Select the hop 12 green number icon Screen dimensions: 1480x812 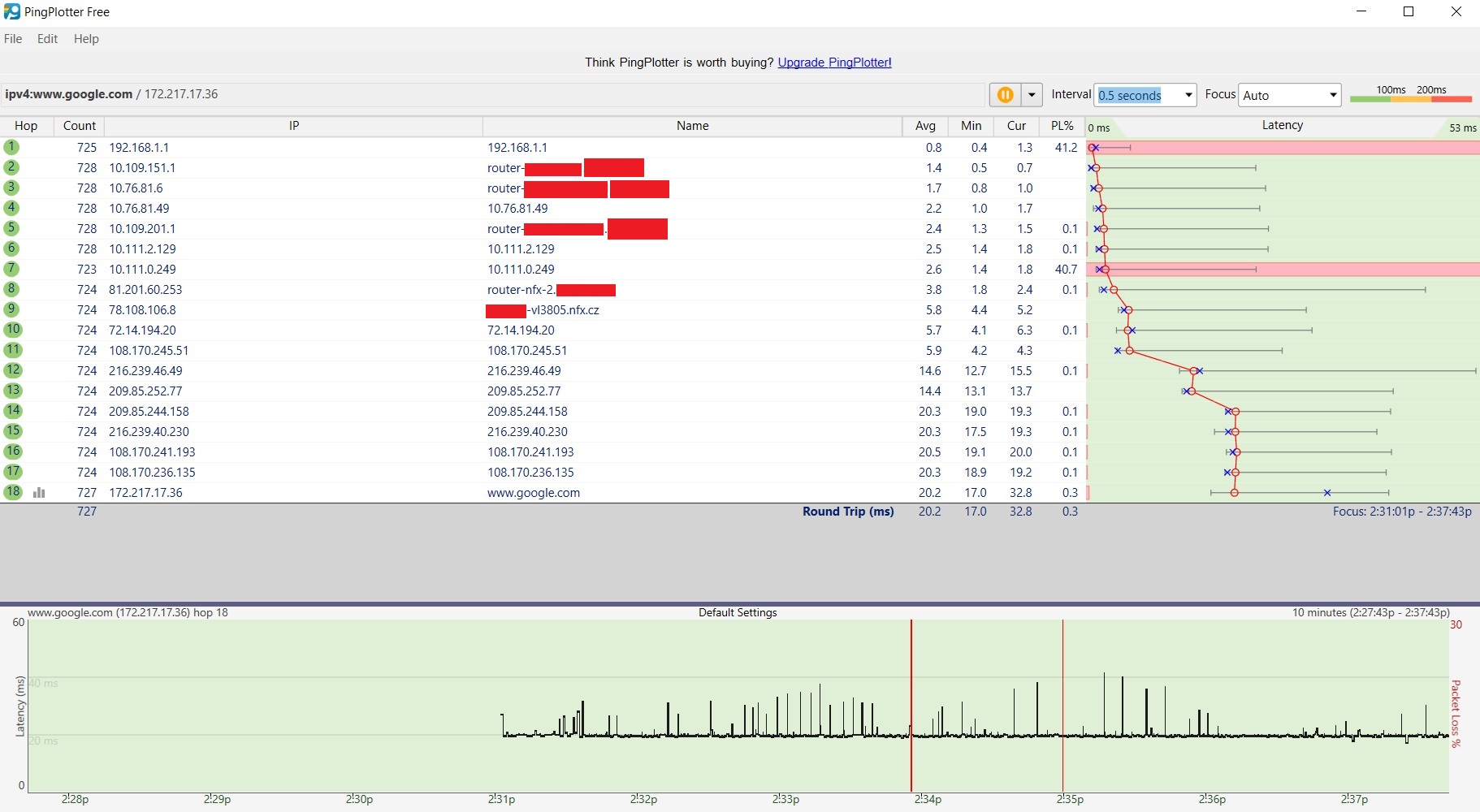(12, 370)
